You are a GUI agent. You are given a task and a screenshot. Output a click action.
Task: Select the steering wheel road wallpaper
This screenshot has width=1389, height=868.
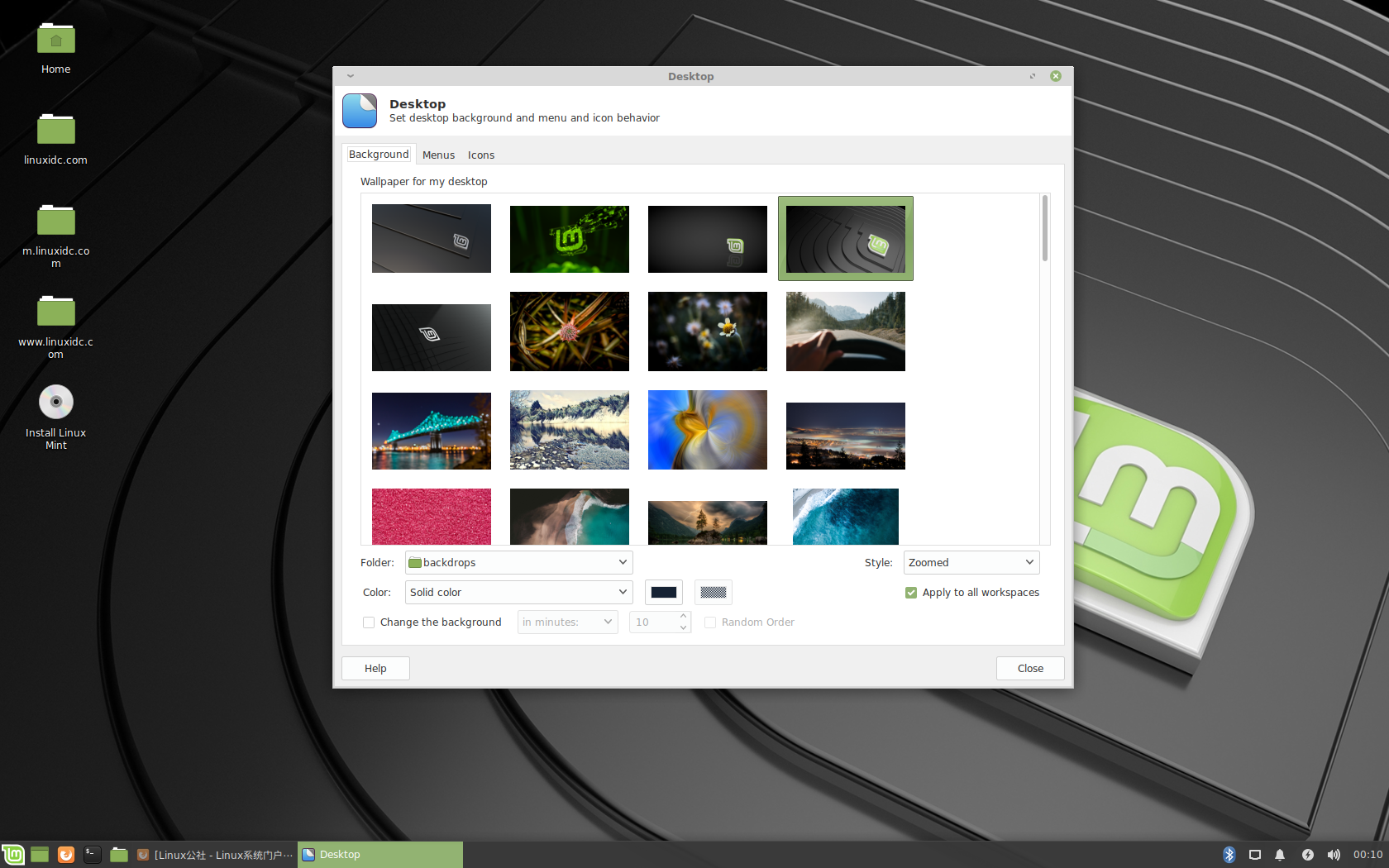point(846,331)
